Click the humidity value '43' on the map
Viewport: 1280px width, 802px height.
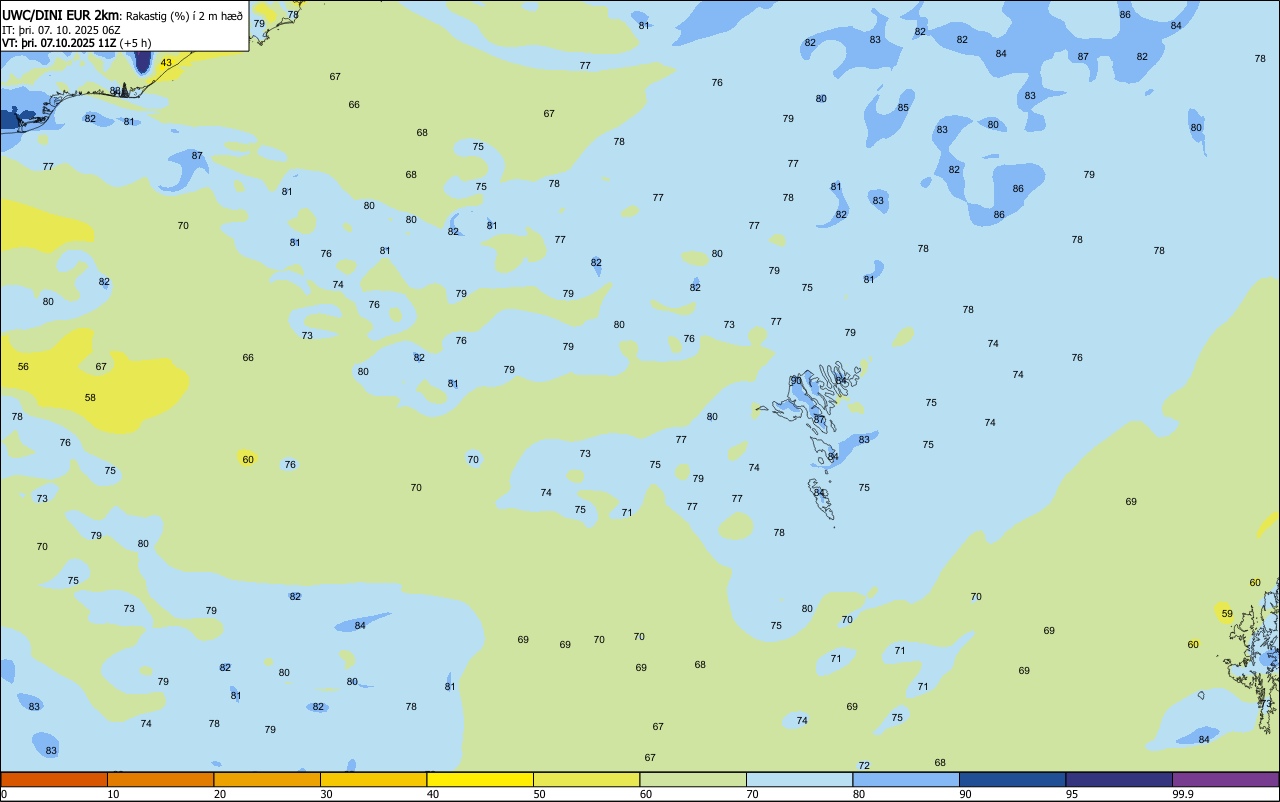(166, 62)
